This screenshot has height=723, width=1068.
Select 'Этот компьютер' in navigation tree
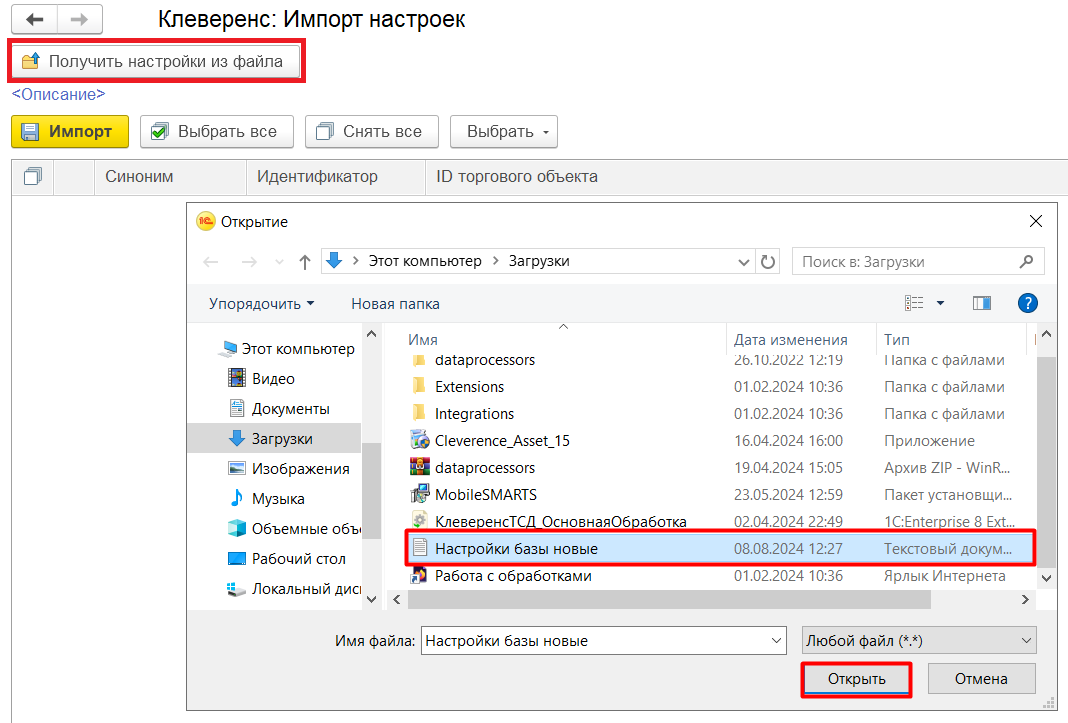coord(286,349)
